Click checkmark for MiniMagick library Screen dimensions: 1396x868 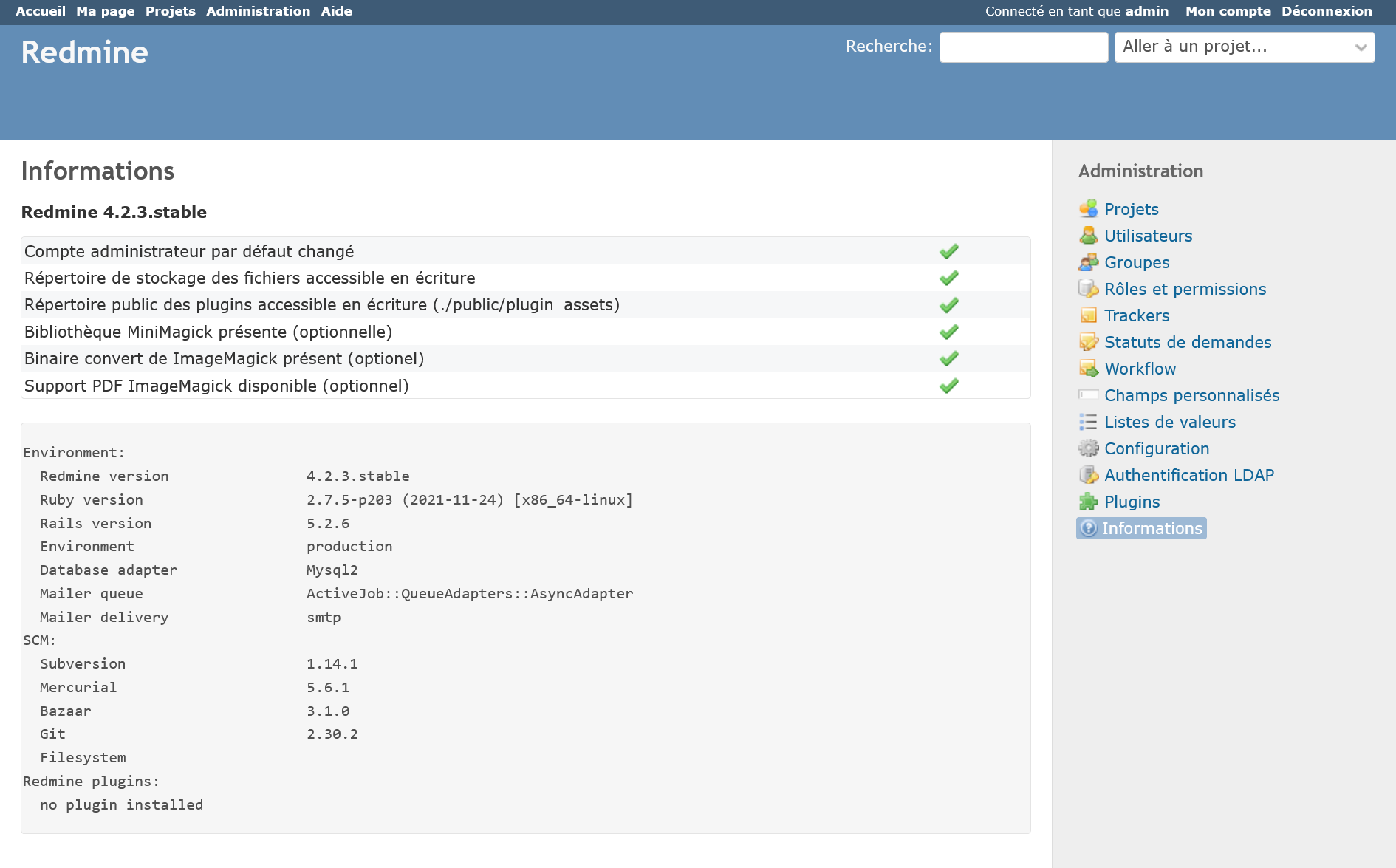point(949,332)
